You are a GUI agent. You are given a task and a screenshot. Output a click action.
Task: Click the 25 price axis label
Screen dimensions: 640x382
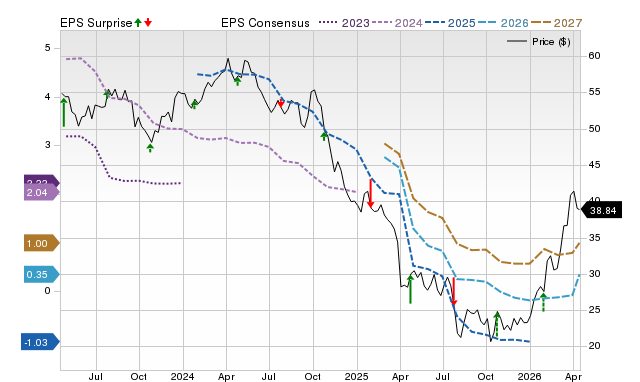594,310
